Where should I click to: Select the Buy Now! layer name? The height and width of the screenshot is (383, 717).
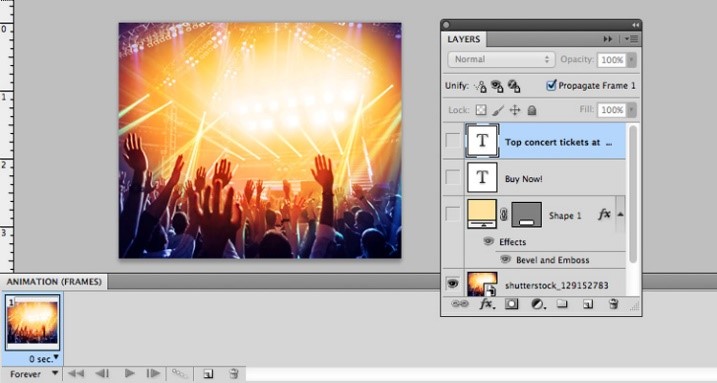point(524,179)
